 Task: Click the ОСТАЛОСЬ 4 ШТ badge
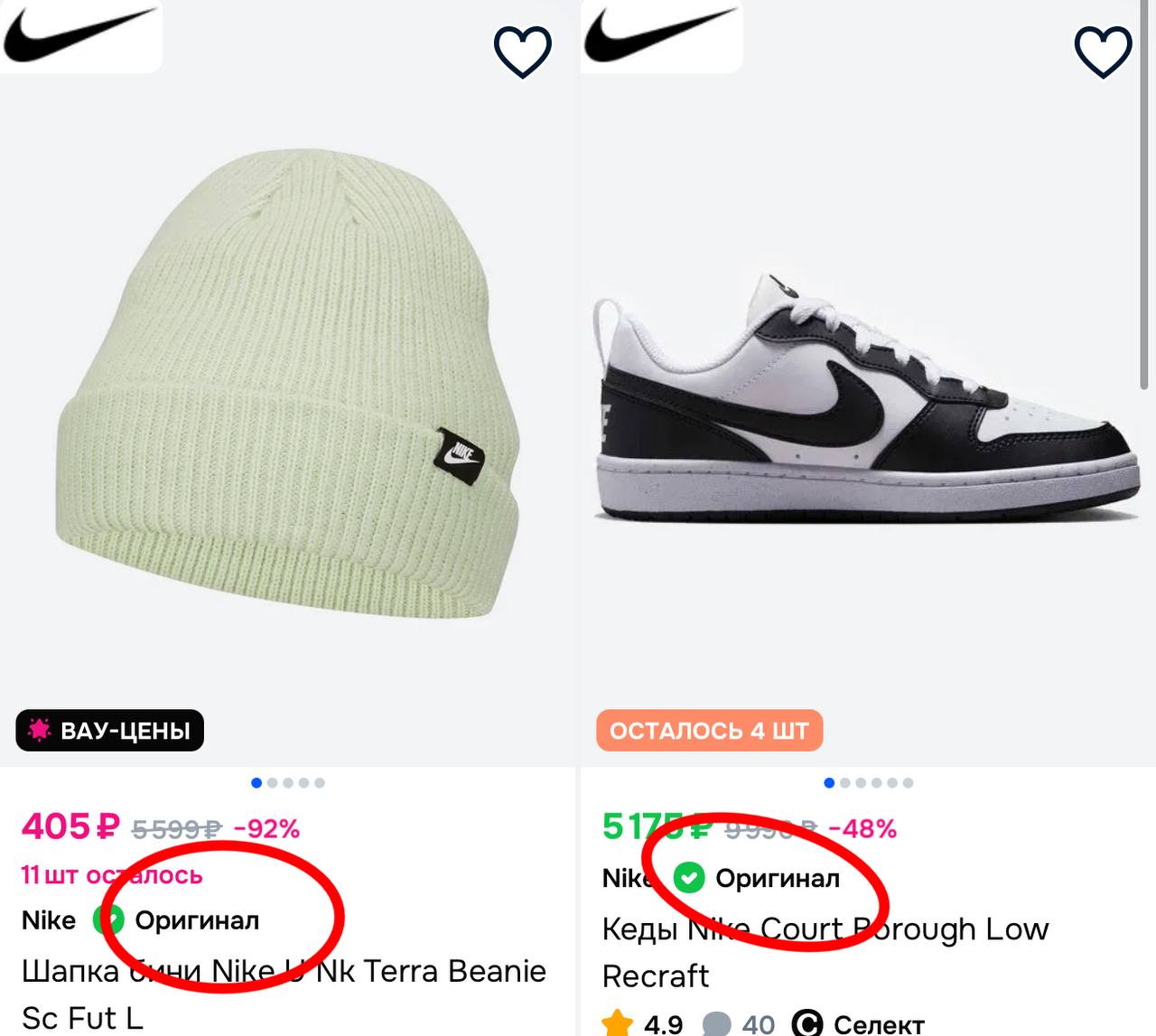pyautogui.click(x=709, y=731)
